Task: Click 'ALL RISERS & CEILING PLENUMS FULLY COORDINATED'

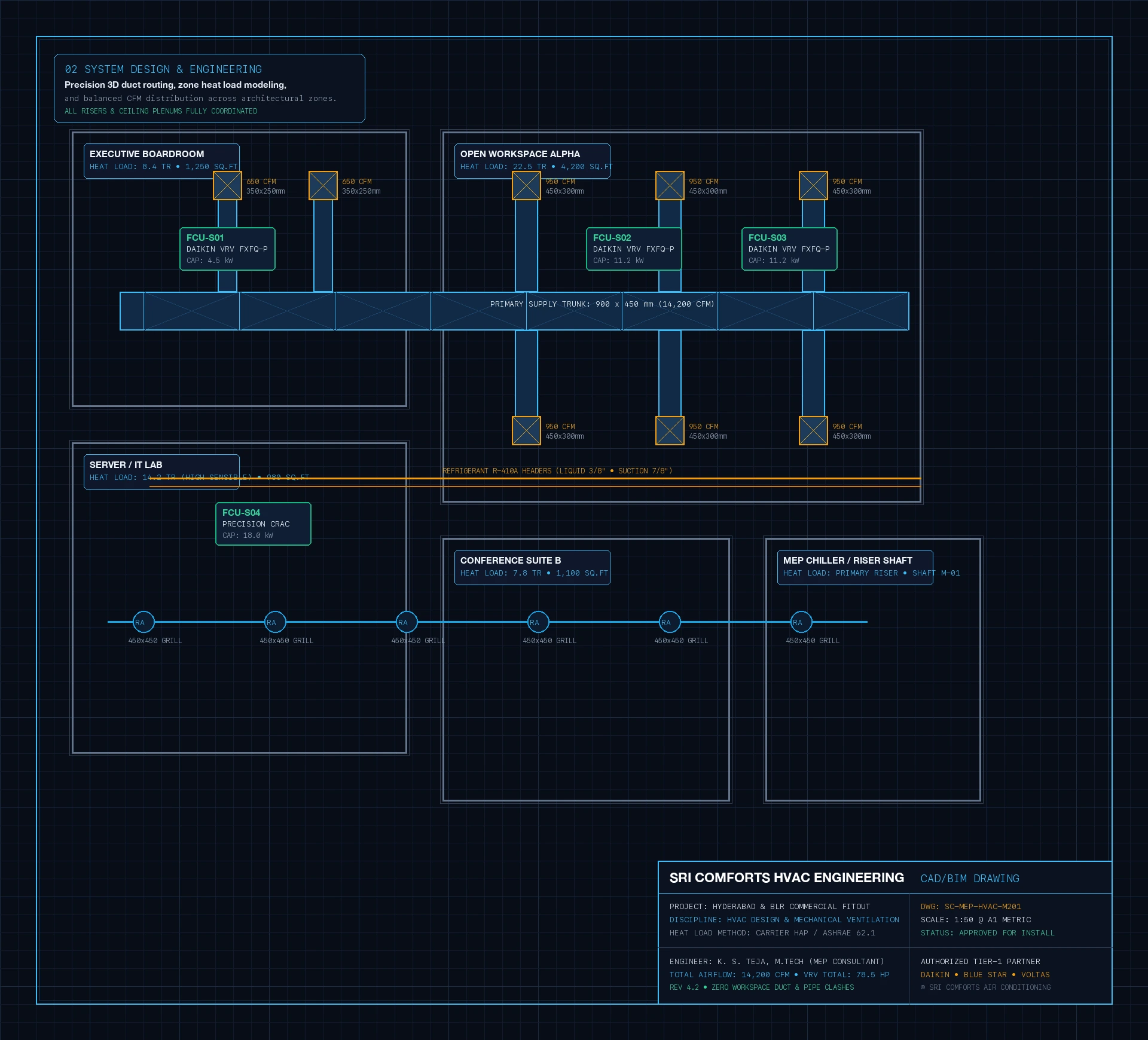Action: click(x=161, y=111)
